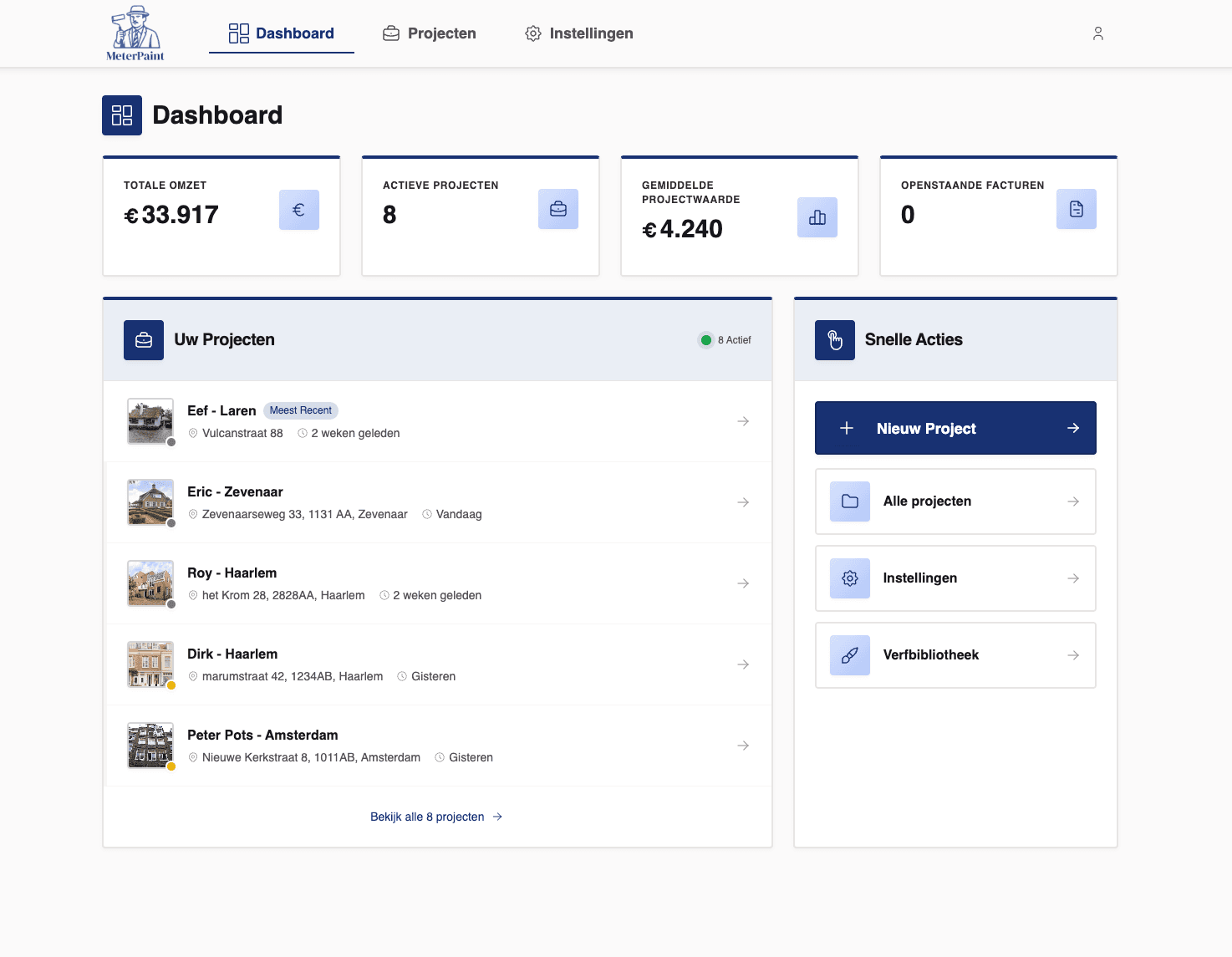Click the Nieuw Project button
1232x957 pixels.
pos(955,428)
